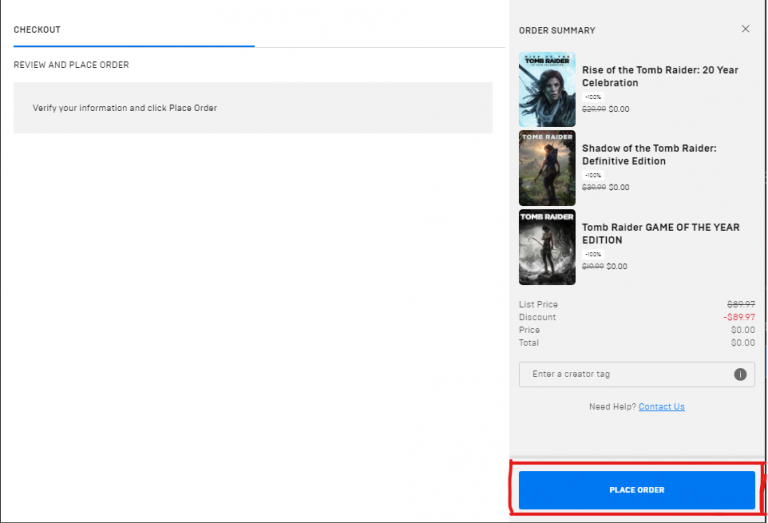Screen dimensions: 768x523
Task: Click the Shadow of the Tomb Raider cover thumbnail
Action: (x=547, y=168)
